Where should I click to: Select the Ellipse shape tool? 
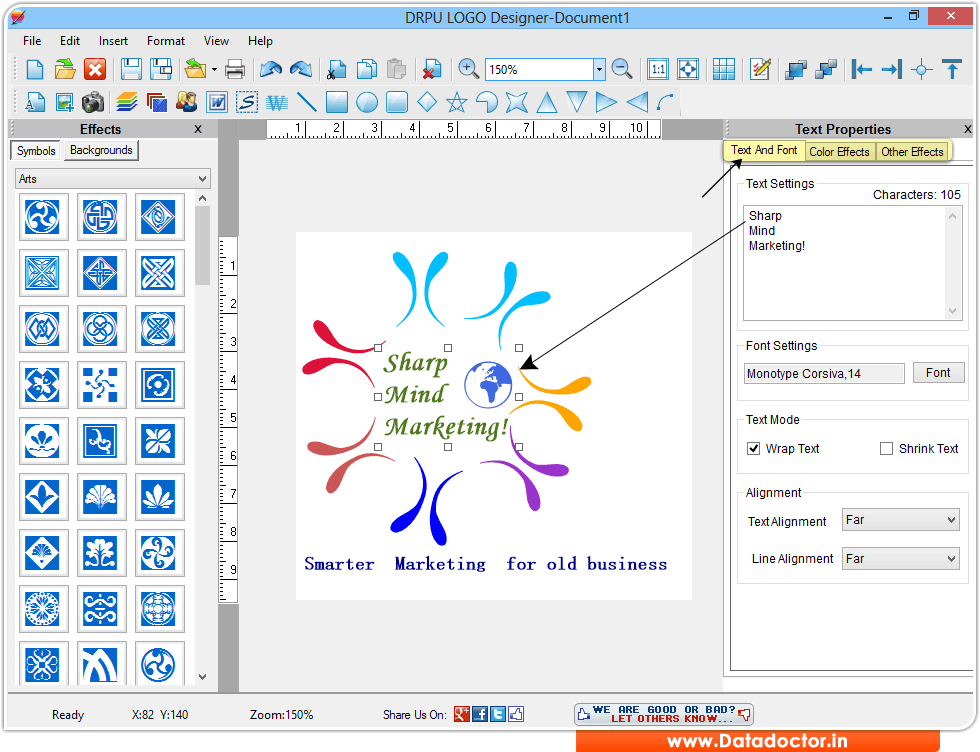[x=366, y=101]
